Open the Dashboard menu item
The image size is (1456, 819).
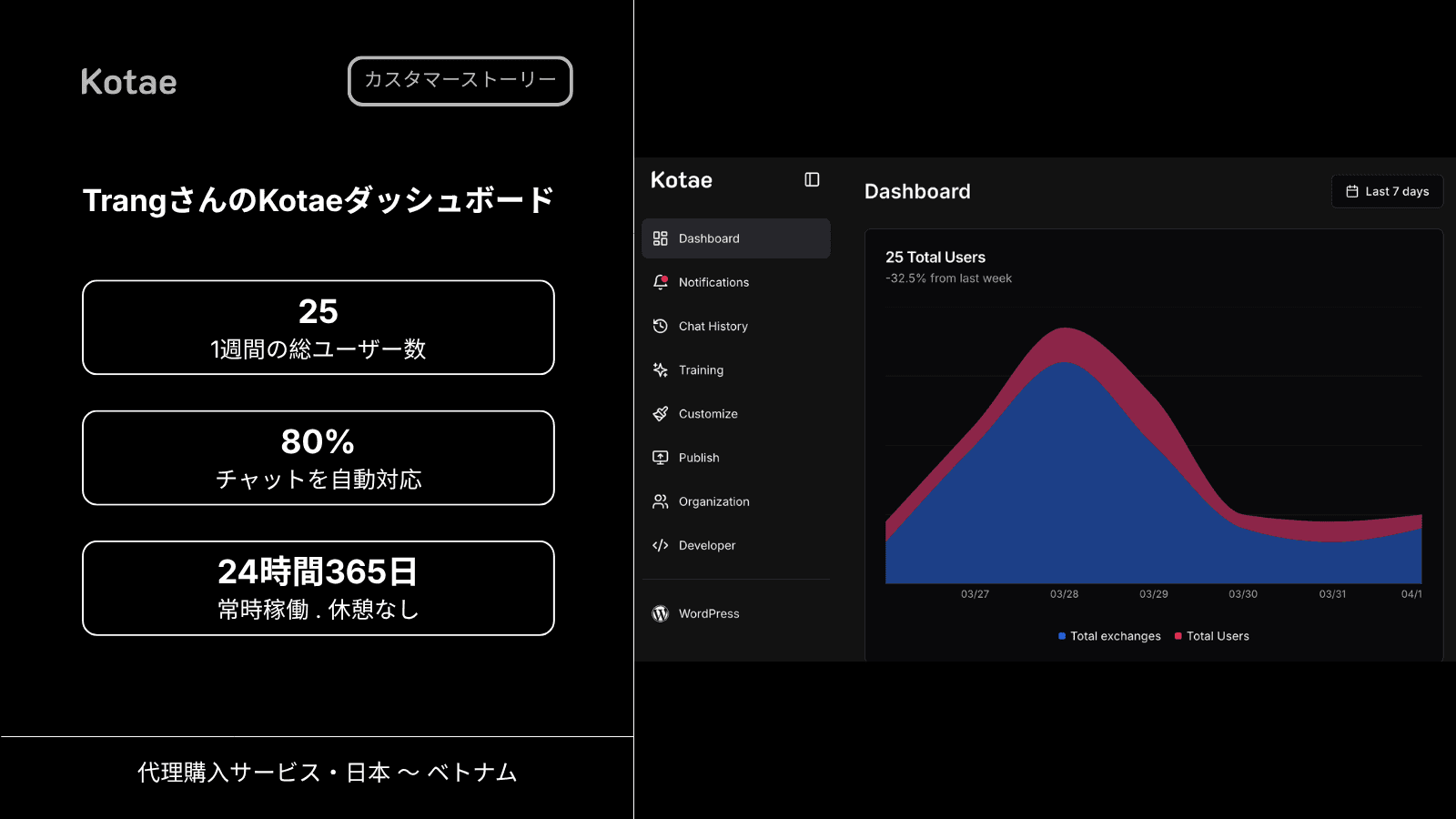tap(736, 238)
